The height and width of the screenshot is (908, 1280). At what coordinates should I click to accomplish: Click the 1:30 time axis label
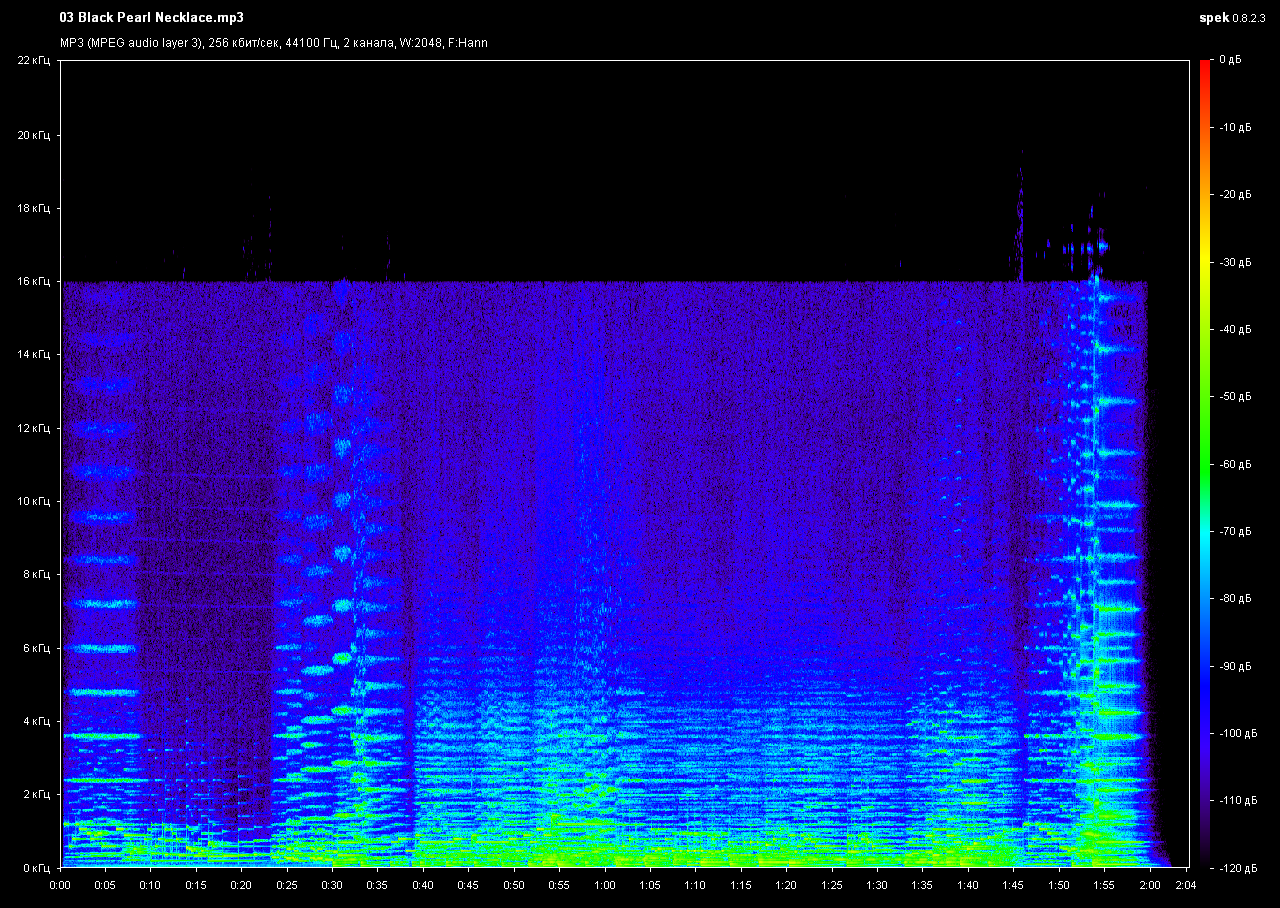[876, 885]
